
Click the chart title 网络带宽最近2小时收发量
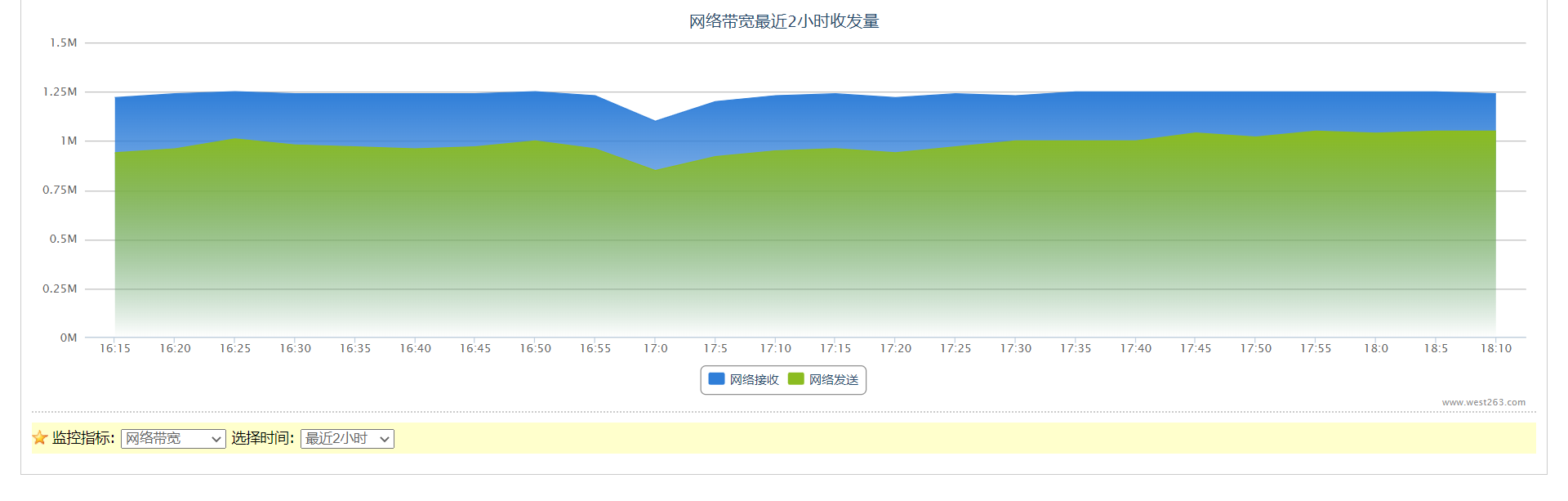[784, 21]
